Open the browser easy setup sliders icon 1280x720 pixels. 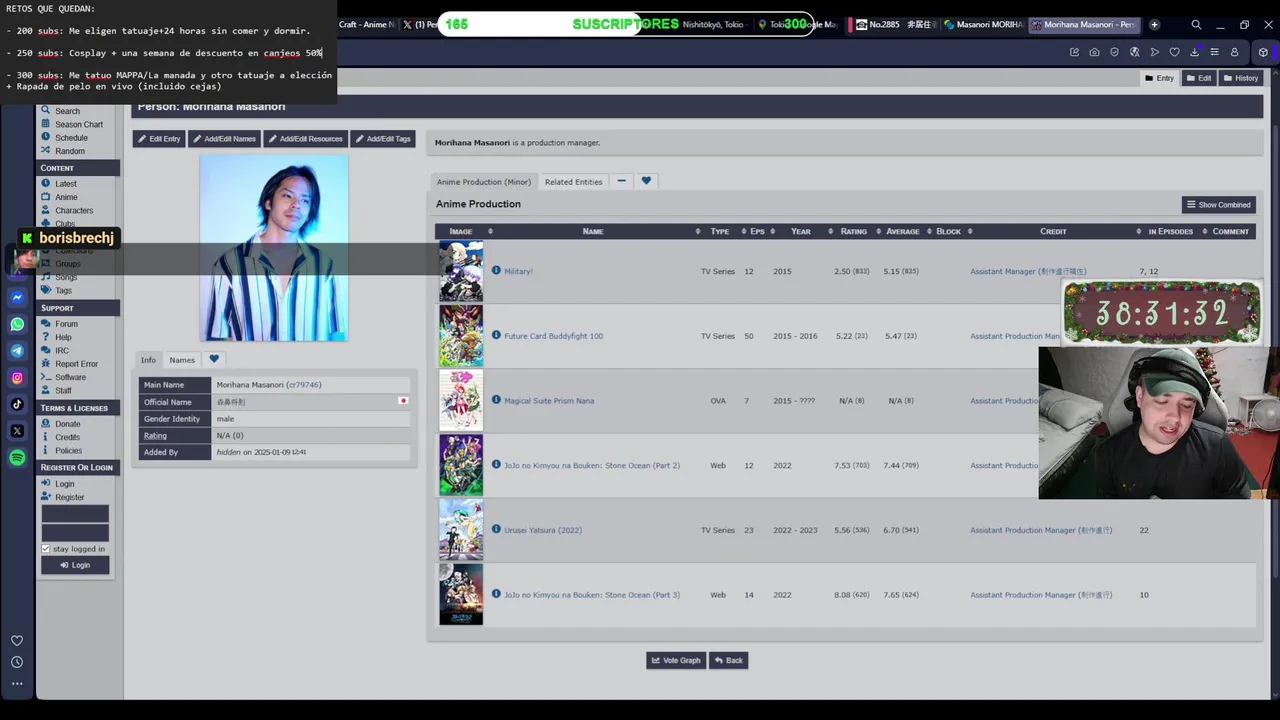(x=1214, y=52)
